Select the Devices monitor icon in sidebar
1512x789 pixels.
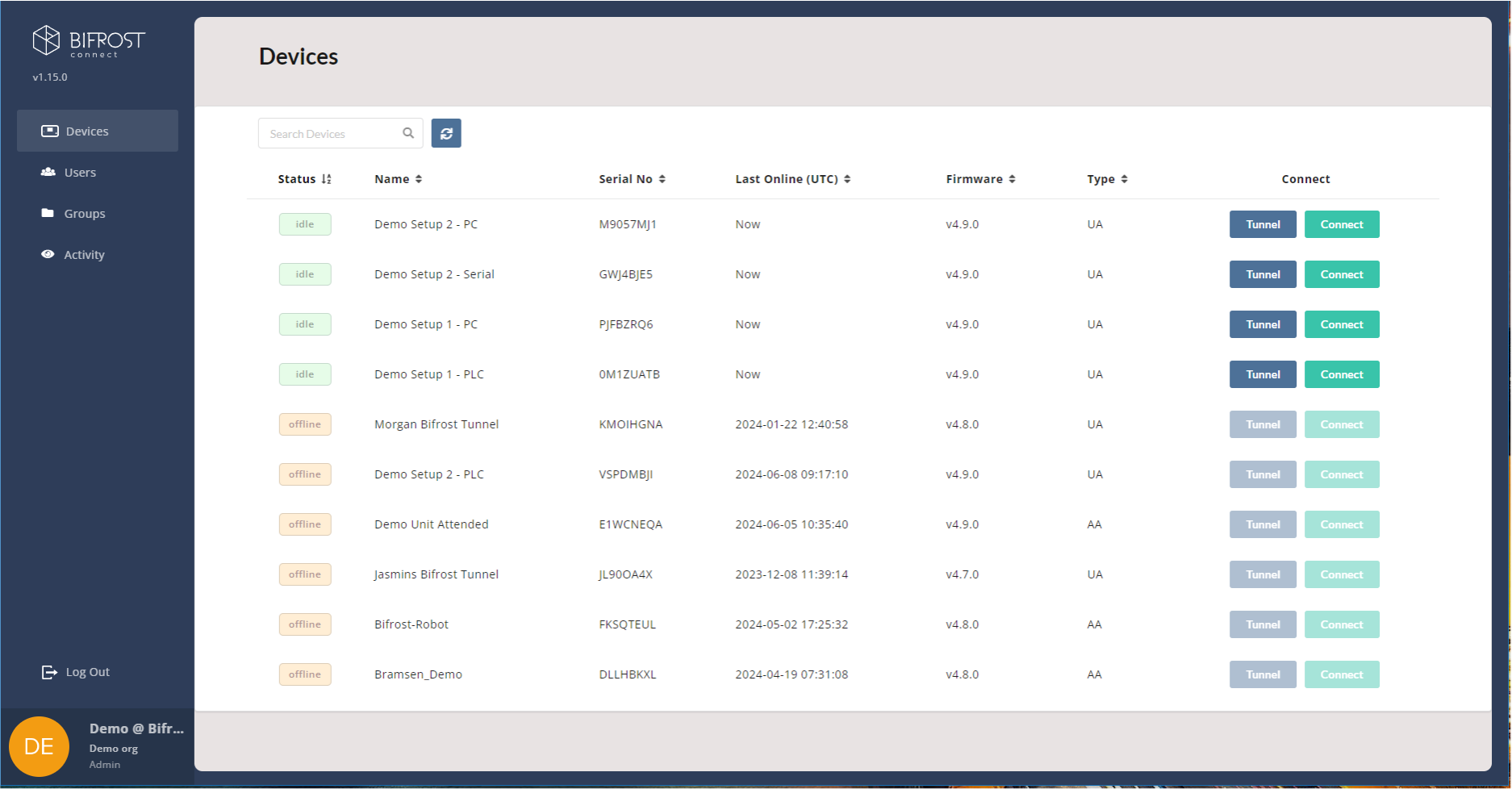[x=51, y=130]
